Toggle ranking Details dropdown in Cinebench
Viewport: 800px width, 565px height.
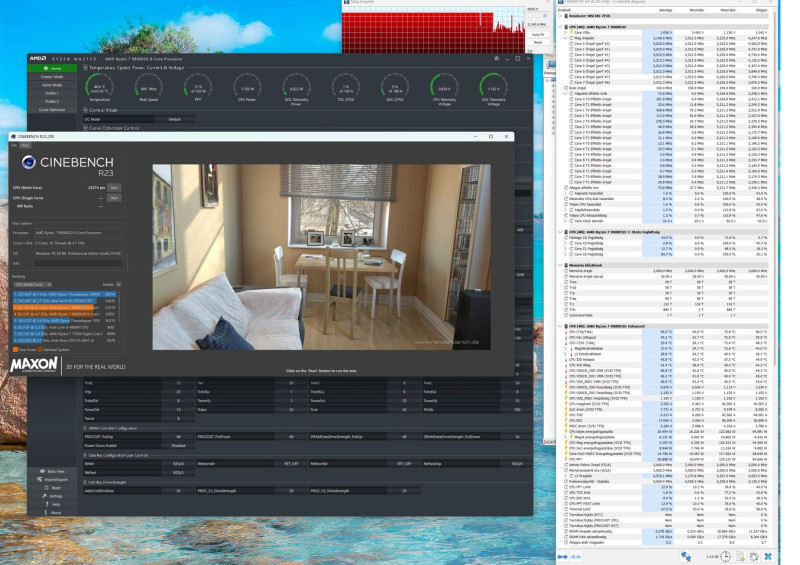tap(118, 284)
